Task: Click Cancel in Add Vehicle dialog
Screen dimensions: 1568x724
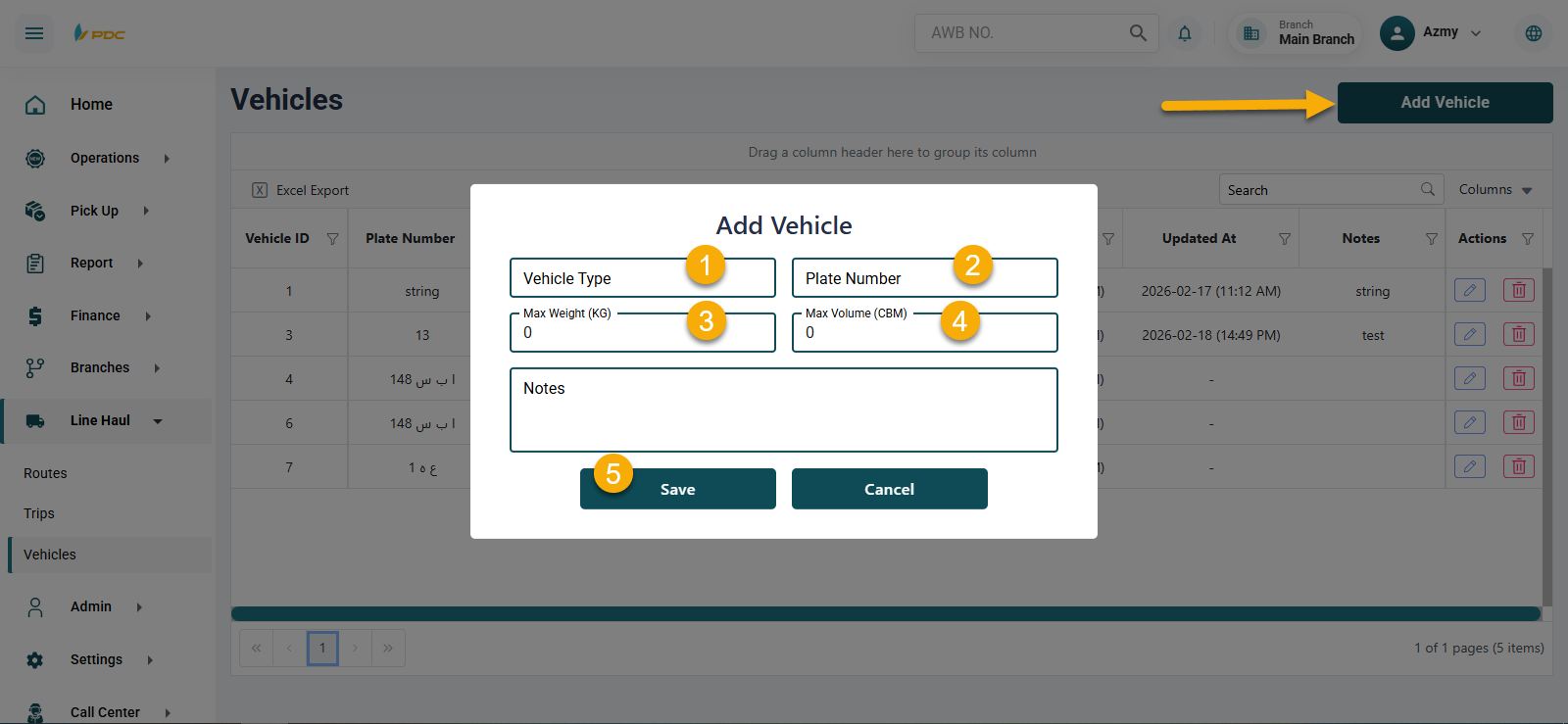Action: pos(889,489)
